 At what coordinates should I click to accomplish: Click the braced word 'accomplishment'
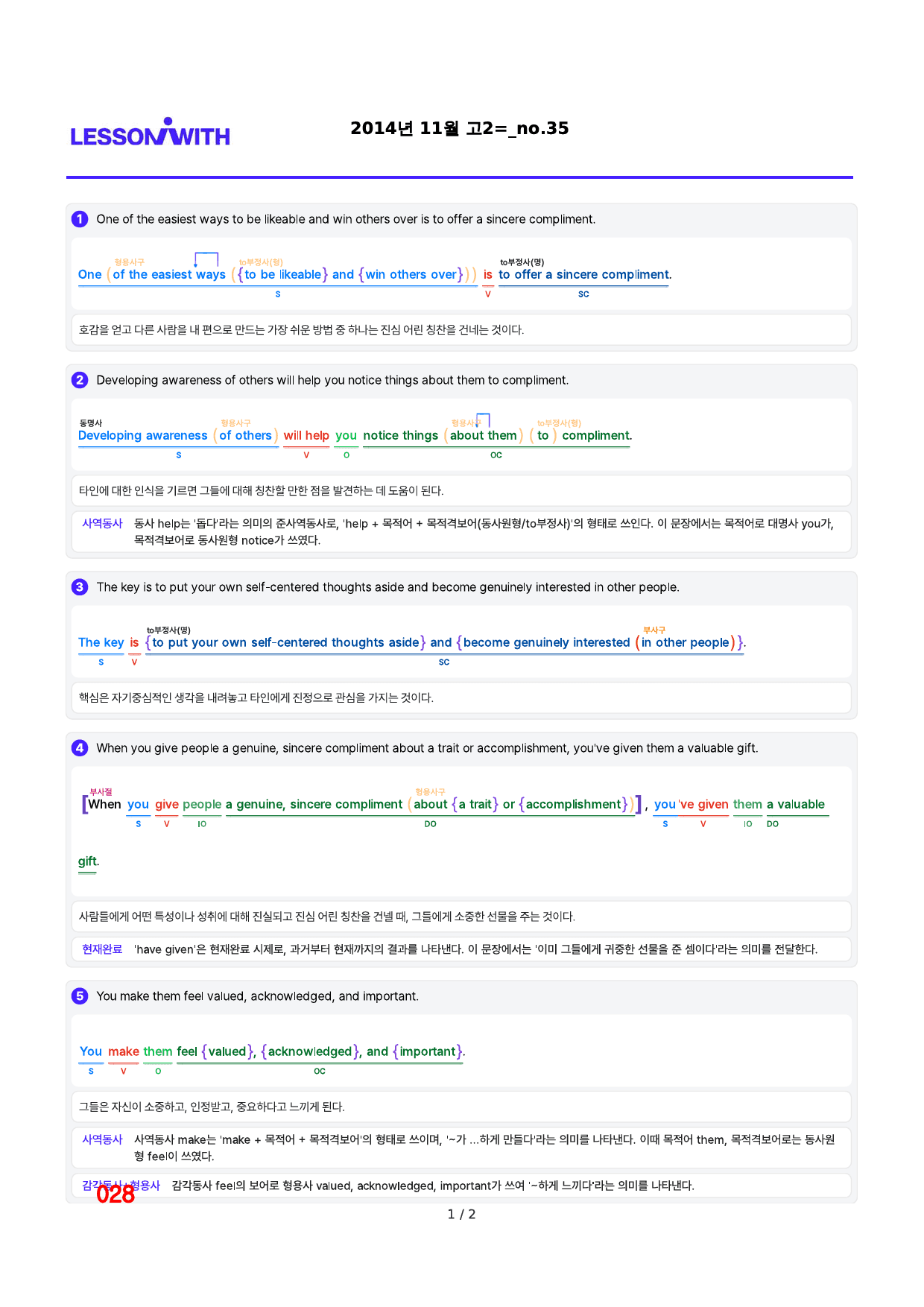pyautogui.click(x=573, y=804)
